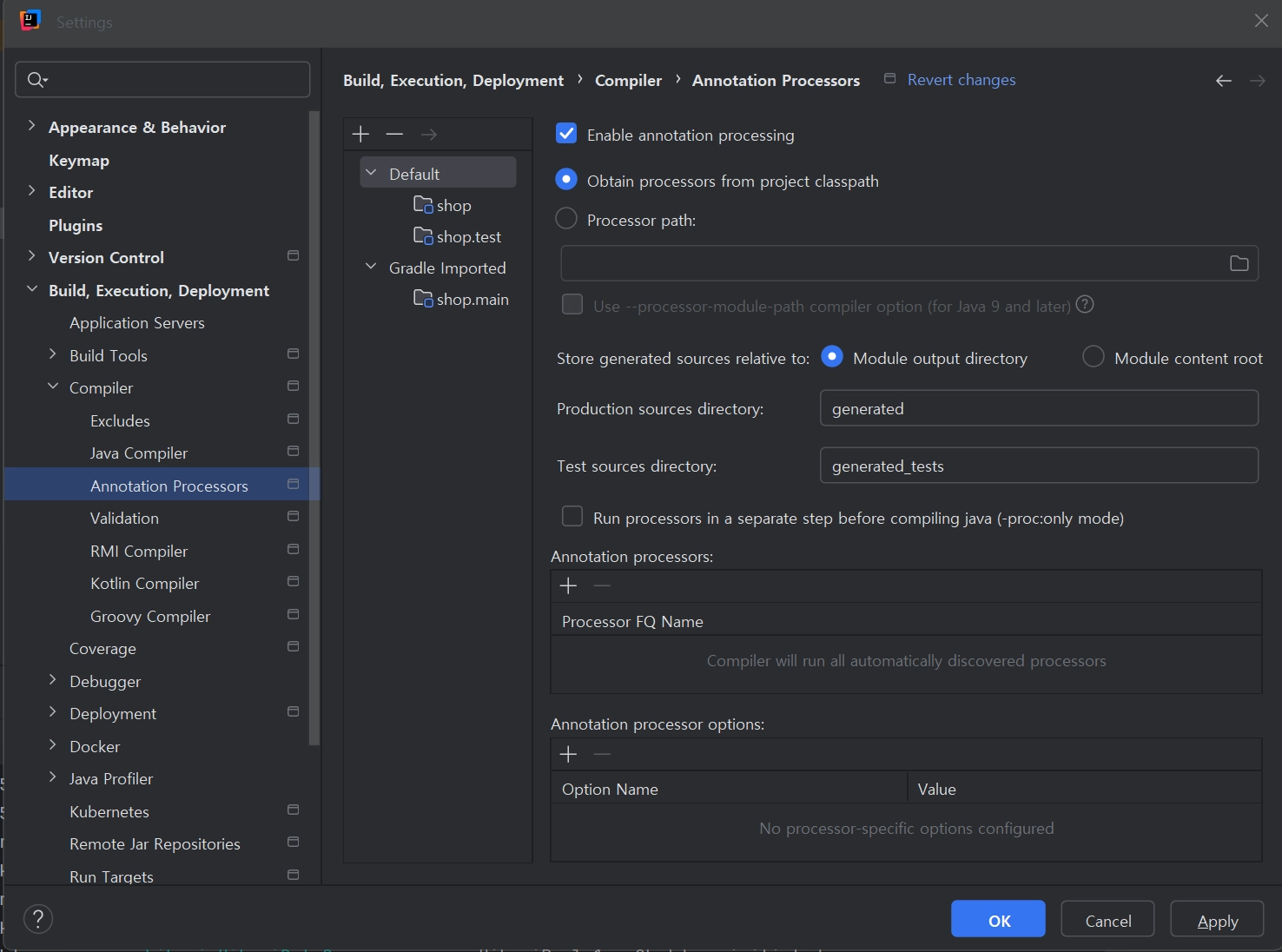Click the settings tree vertical scrollbar
The image size is (1282, 952).
(x=314, y=427)
